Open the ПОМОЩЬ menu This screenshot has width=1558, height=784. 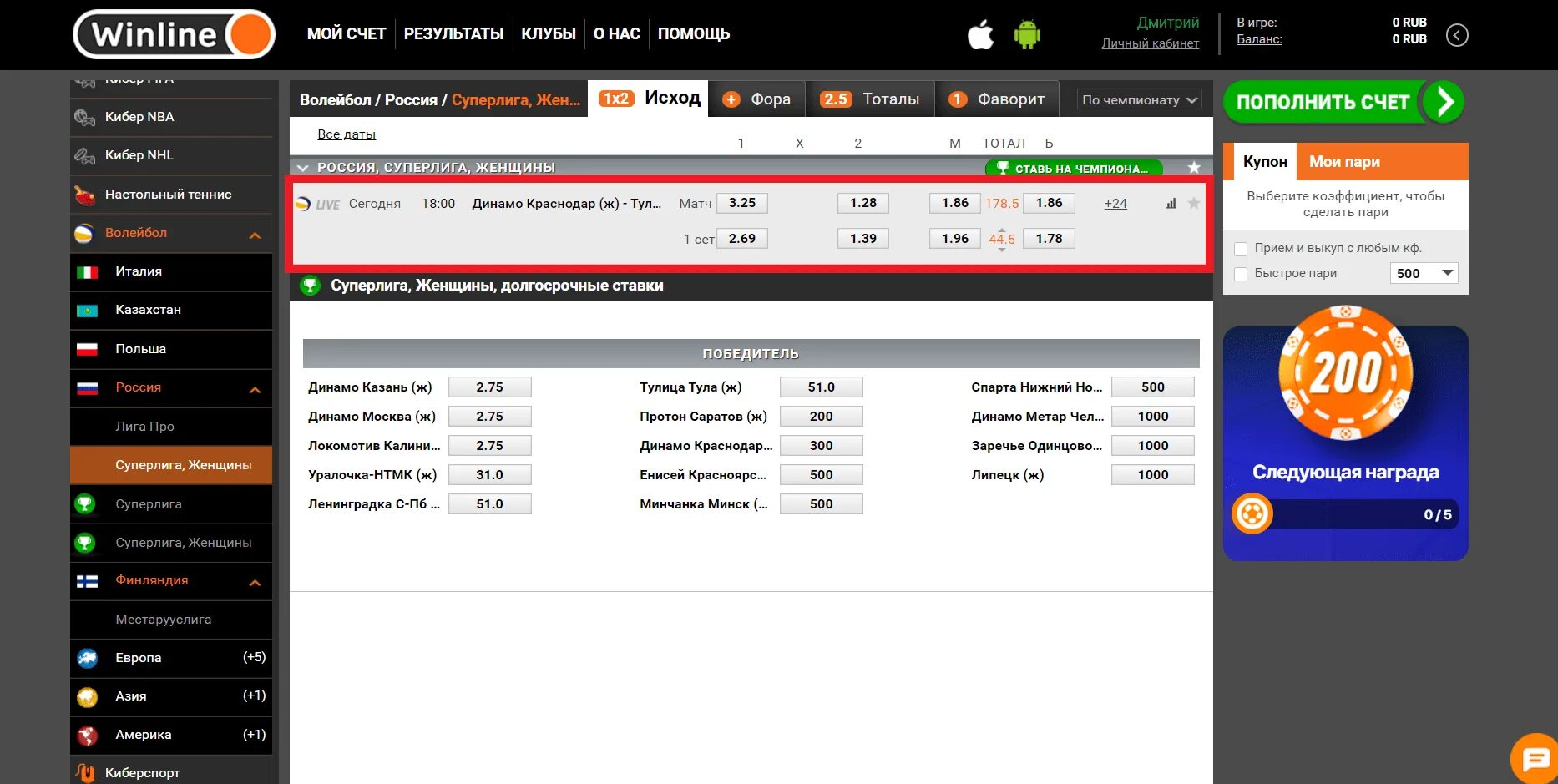click(x=694, y=34)
